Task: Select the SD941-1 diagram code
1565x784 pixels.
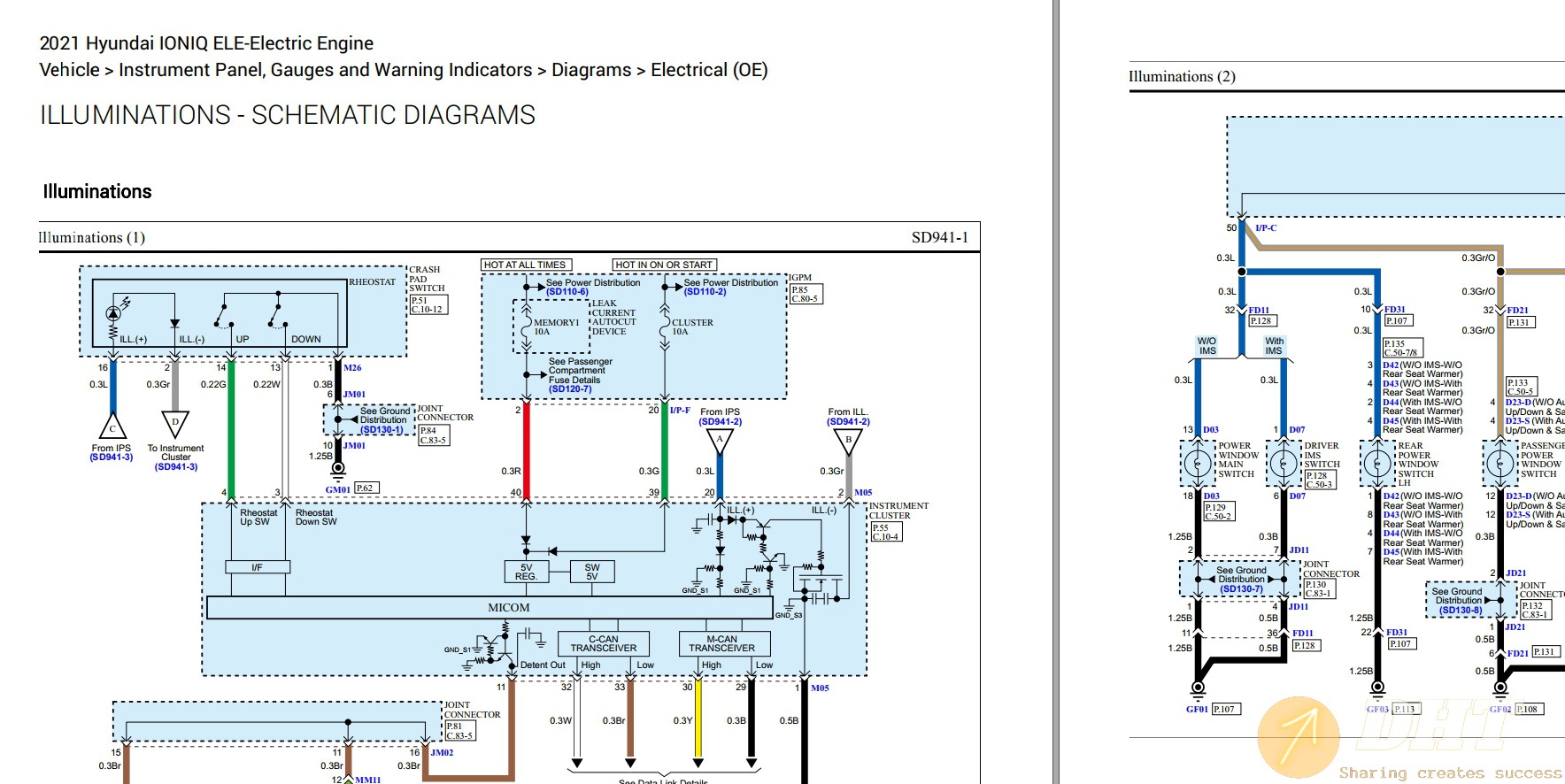Action: click(940, 237)
